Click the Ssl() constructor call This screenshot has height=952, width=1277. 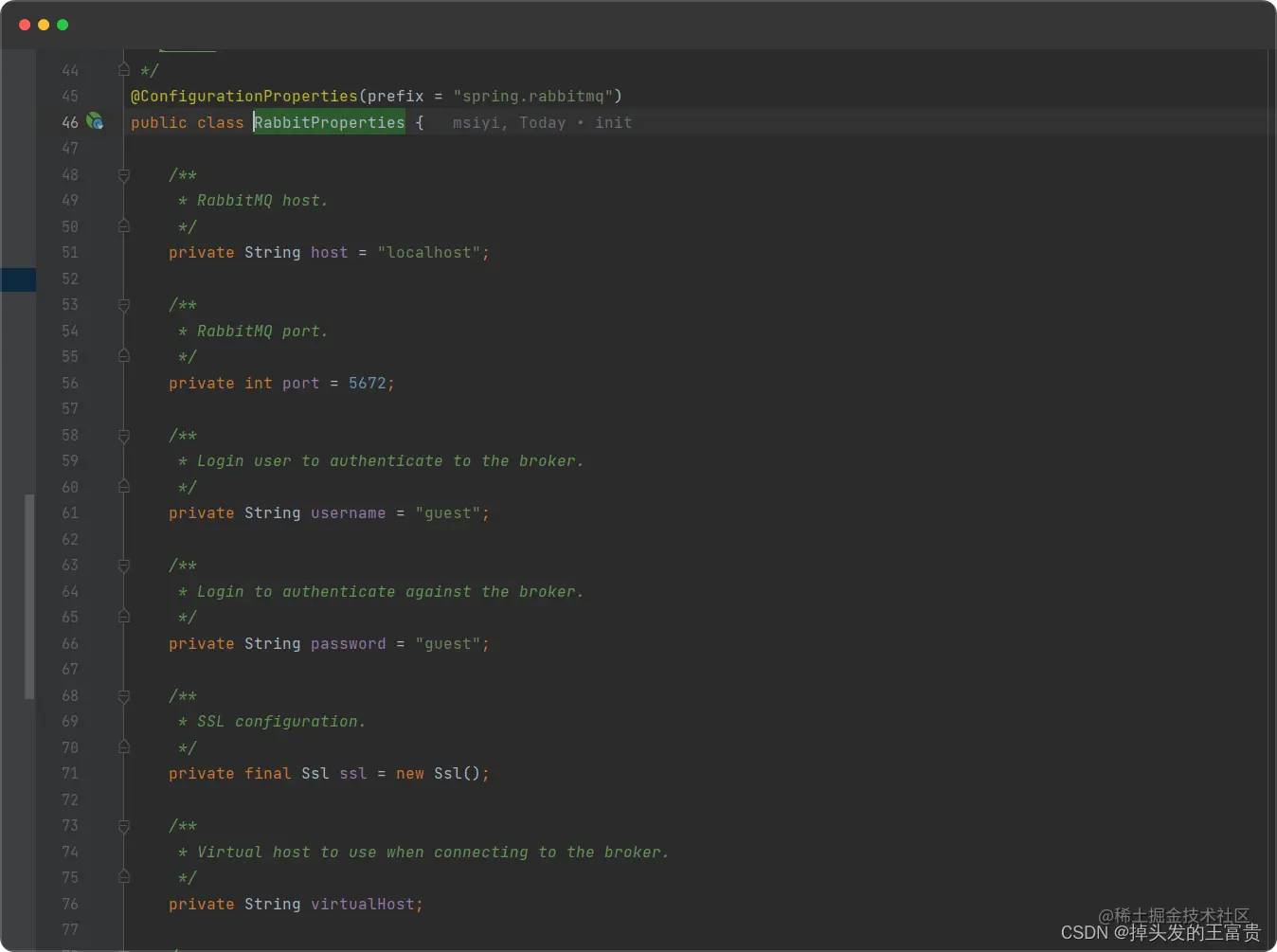tap(457, 773)
